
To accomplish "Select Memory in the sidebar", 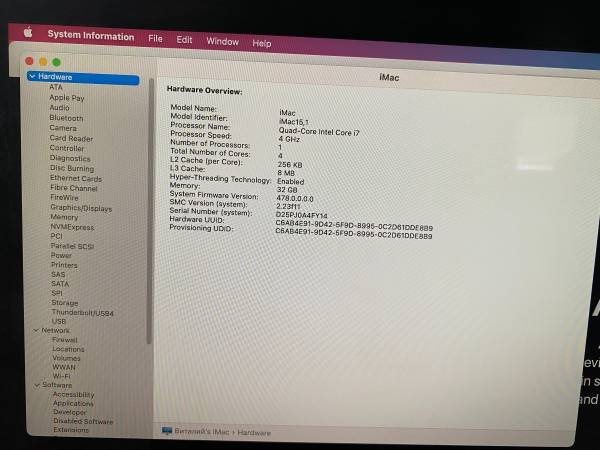I will click(x=64, y=217).
